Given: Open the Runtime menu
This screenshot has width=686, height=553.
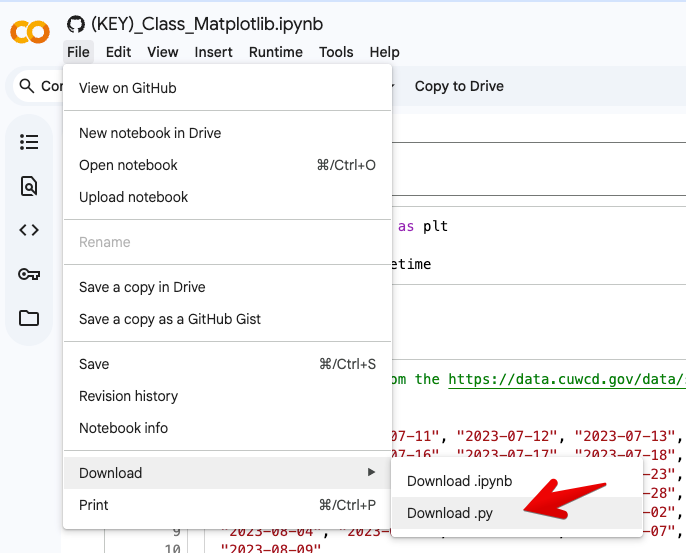Looking at the screenshot, I should [x=276, y=52].
